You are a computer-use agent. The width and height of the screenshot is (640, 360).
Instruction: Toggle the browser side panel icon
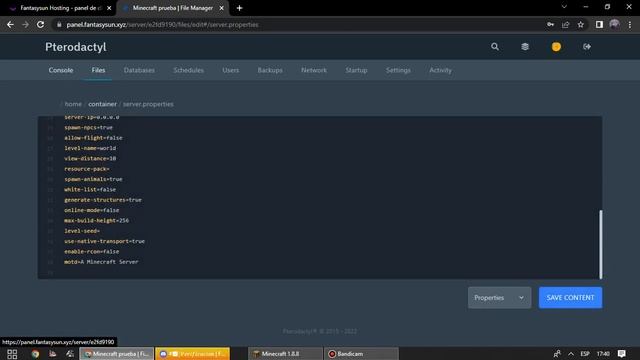pyautogui.click(x=599, y=24)
